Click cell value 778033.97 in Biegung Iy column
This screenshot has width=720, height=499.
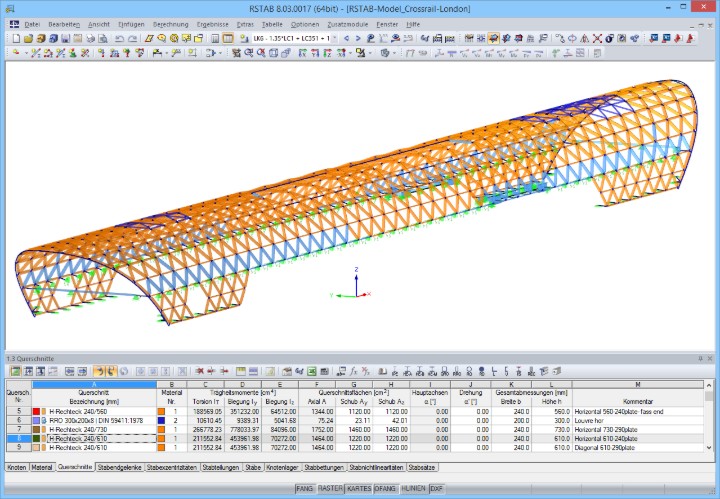pyautogui.click(x=243, y=430)
